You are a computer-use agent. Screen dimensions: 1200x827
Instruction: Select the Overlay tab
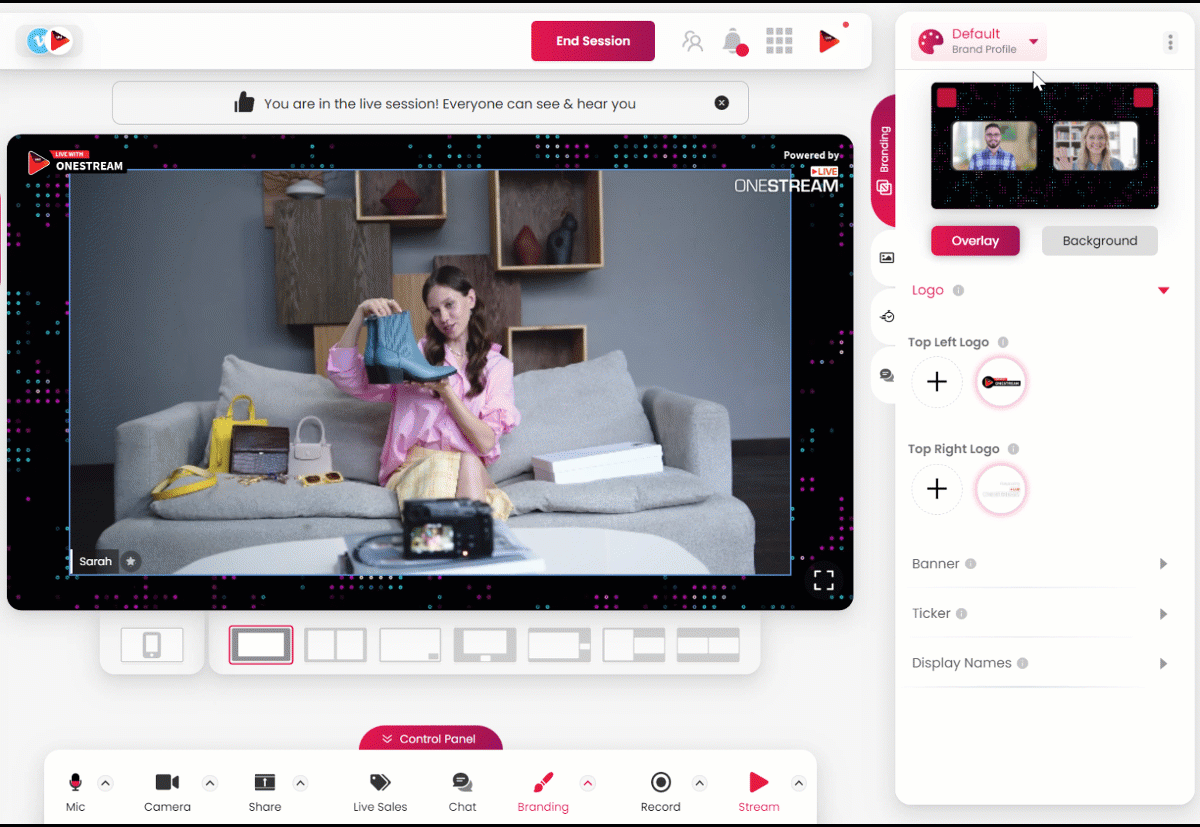coord(975,241)
